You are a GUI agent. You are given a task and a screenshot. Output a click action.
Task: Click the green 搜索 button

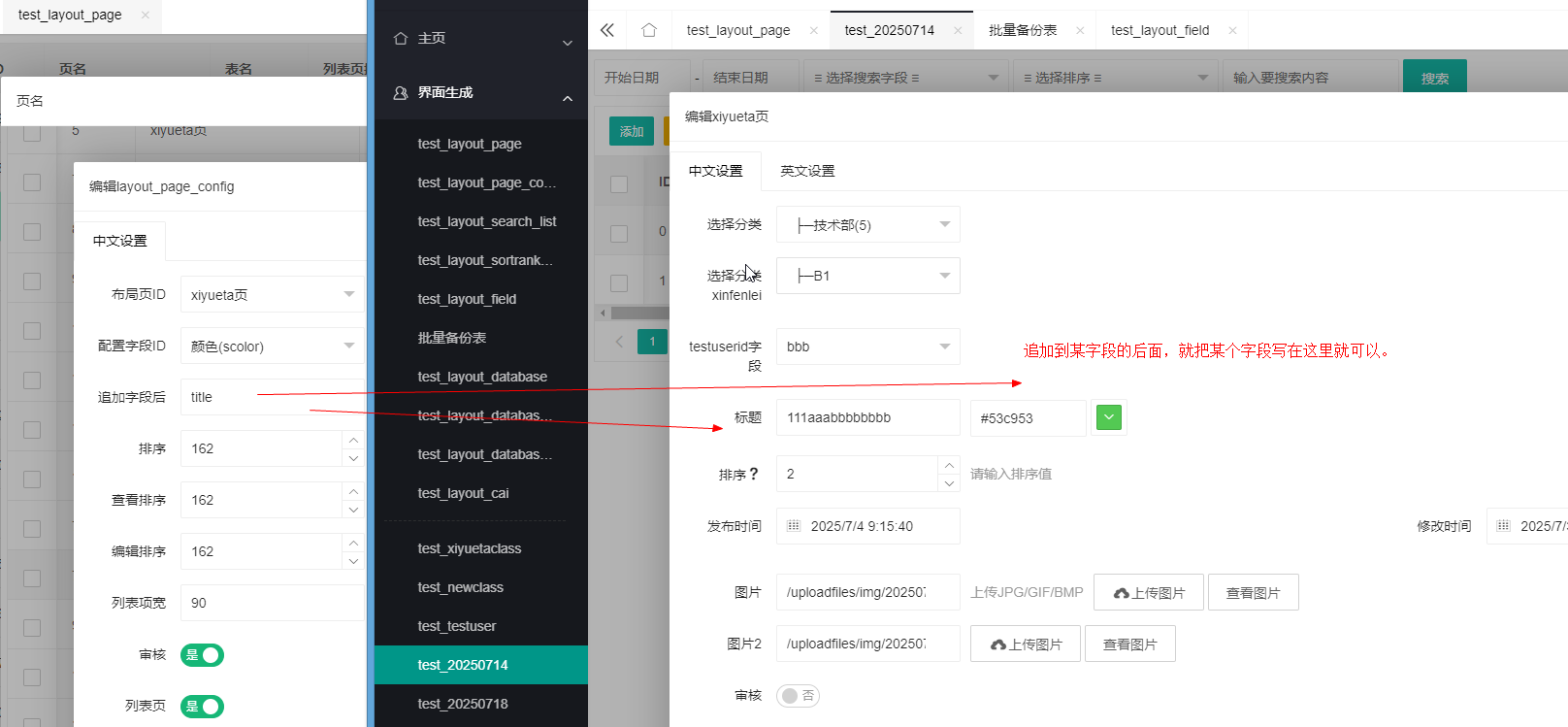click(1434, 78)
